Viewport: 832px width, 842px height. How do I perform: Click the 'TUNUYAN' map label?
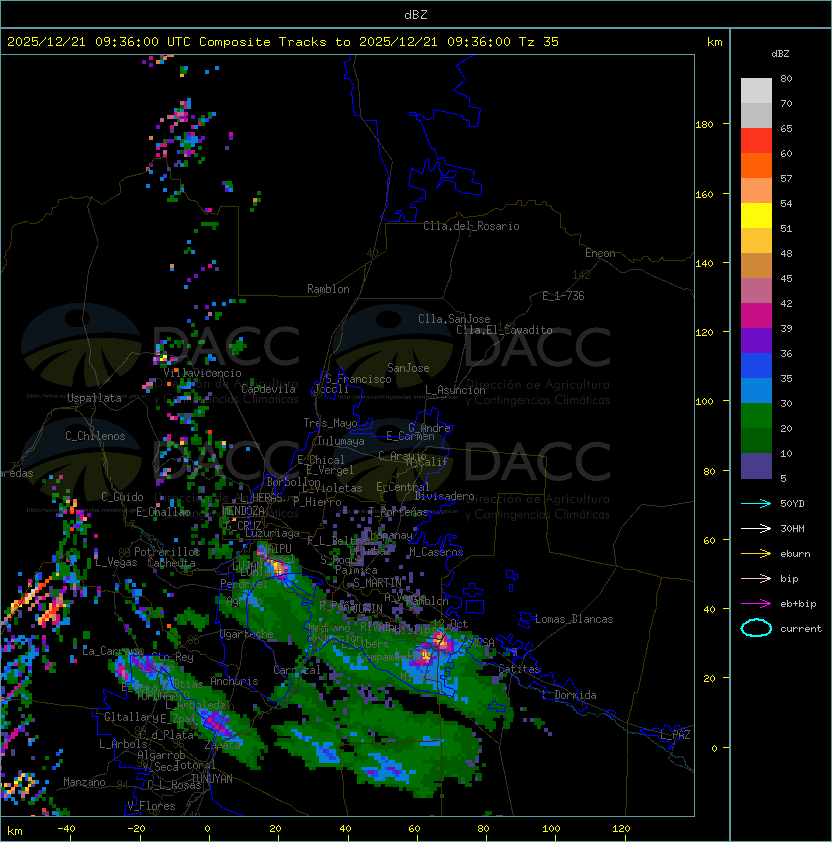212,779
